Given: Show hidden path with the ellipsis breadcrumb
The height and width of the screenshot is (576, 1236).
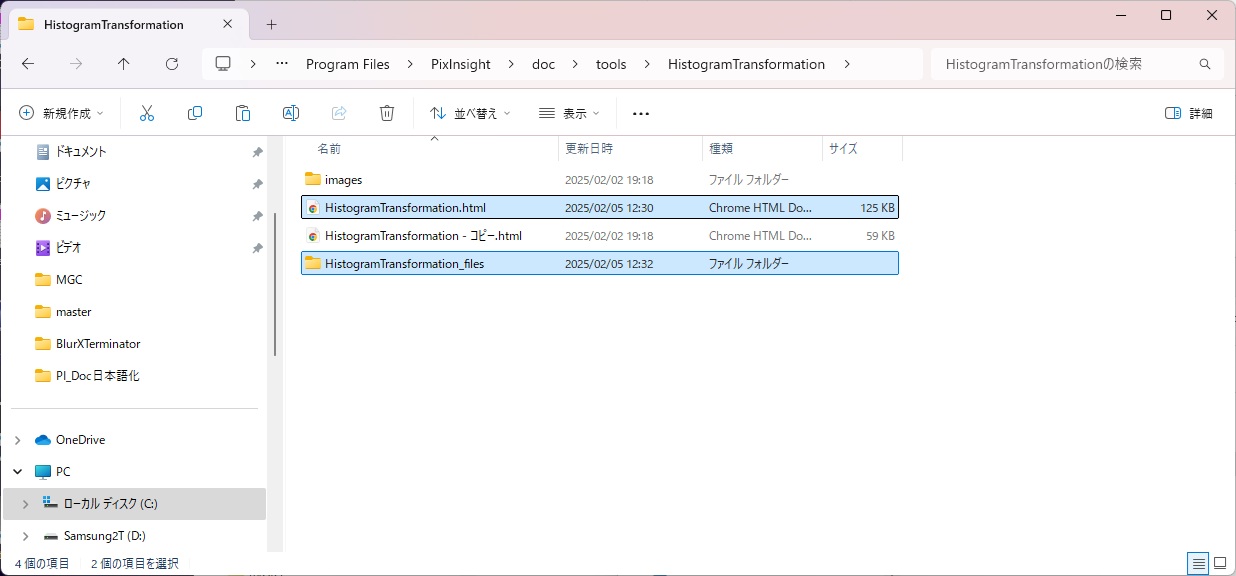Looking at the screenshot, I should (x=282, y=64).
